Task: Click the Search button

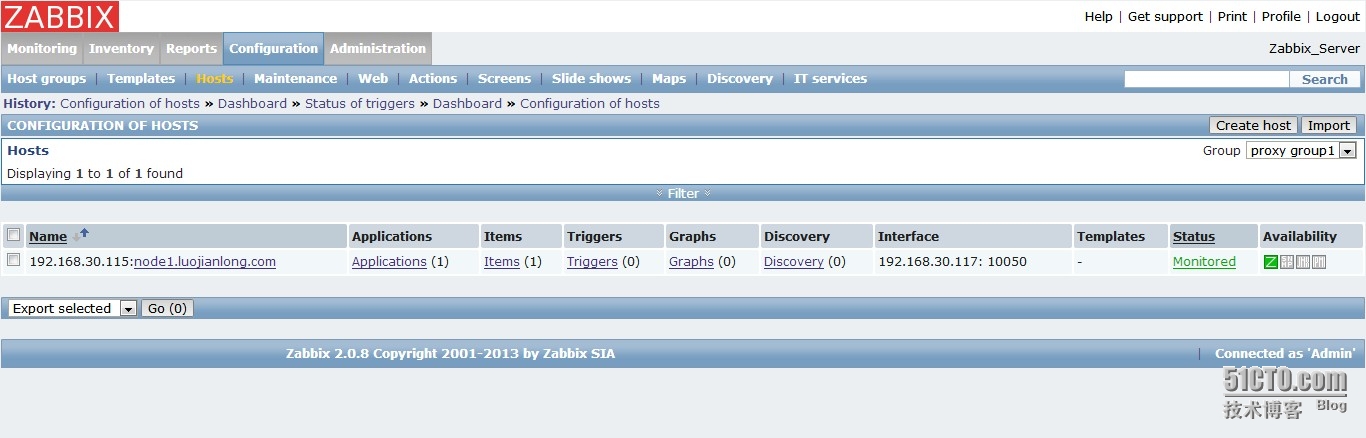Action: (1325, 79)
